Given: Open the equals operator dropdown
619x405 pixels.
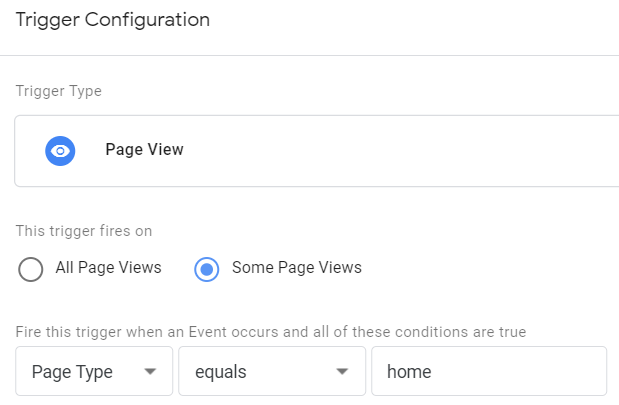Looking at the screenshot, I should point(272,371).
